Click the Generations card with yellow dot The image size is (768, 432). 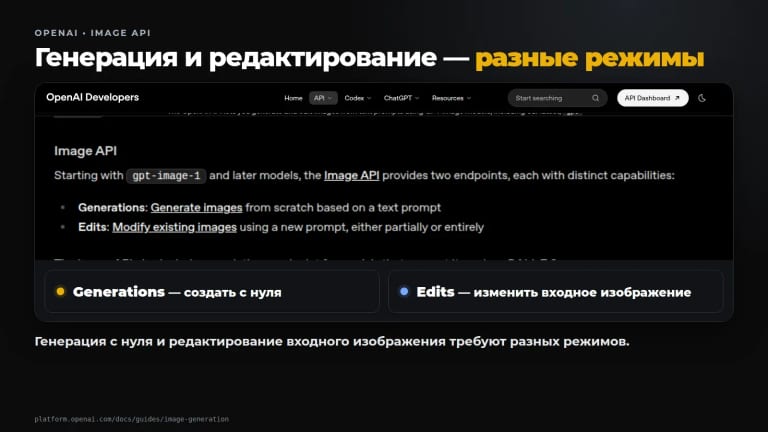212,292
